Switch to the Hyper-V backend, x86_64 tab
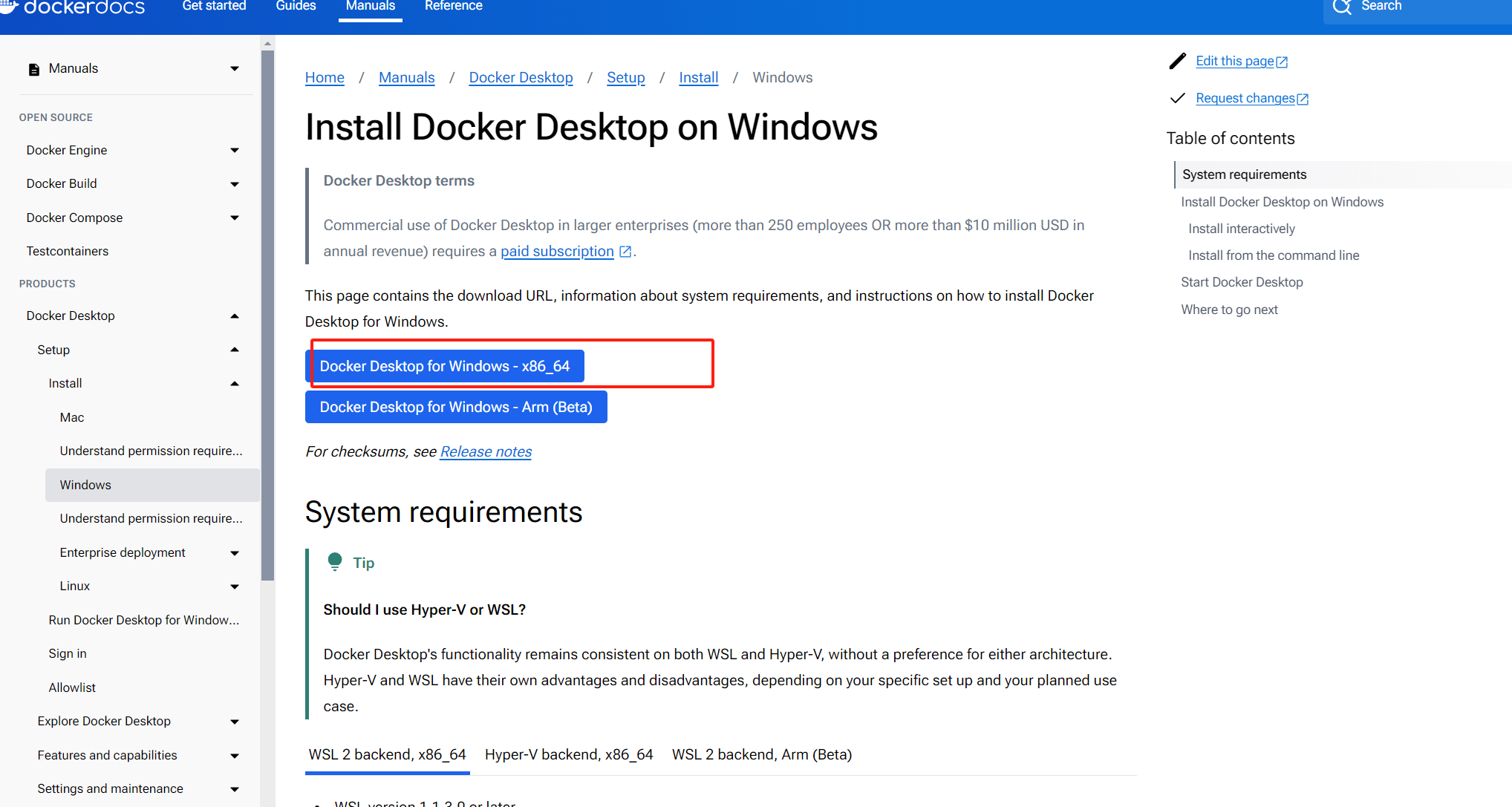Screen dimensions: 1512x807 pos(569,754)
